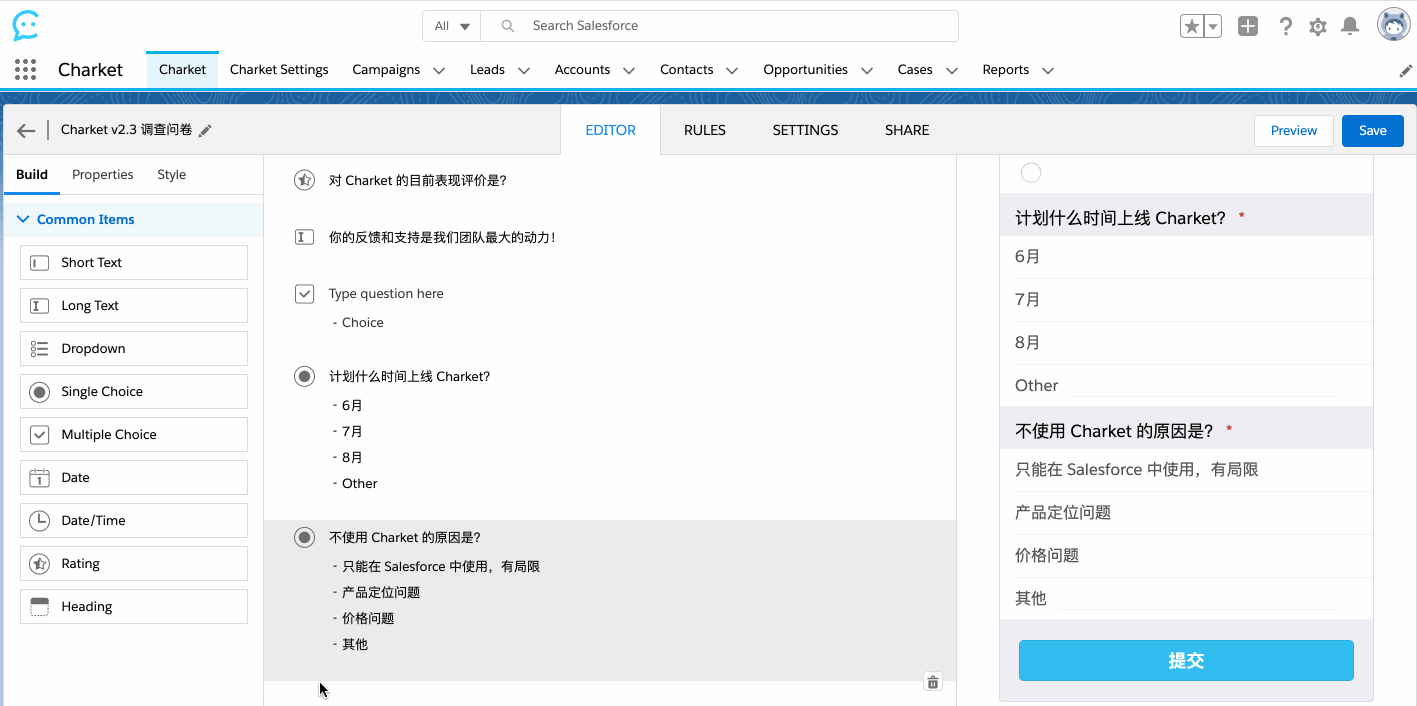Select the 6月 option in preview

pos(1028,257)
